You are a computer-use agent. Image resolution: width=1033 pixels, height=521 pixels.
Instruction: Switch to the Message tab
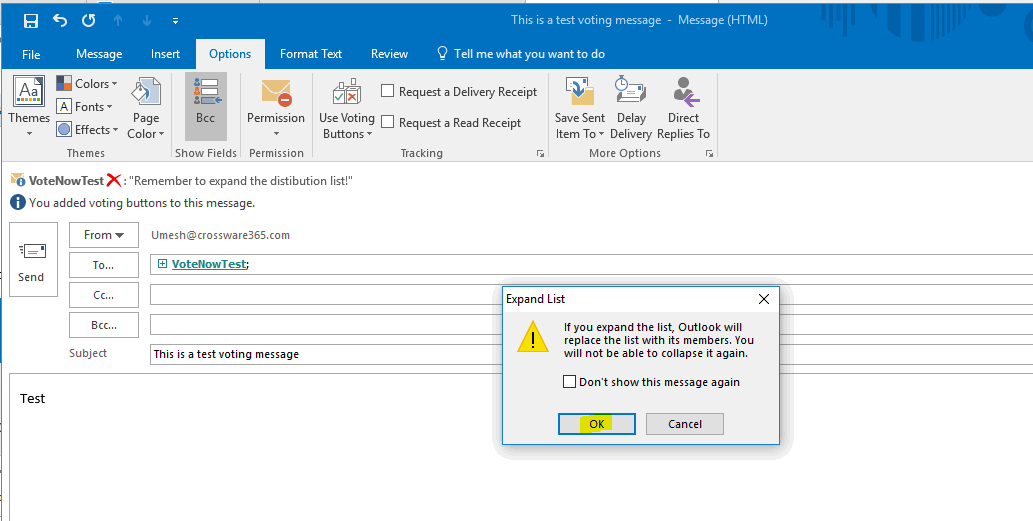pos(99,54)
